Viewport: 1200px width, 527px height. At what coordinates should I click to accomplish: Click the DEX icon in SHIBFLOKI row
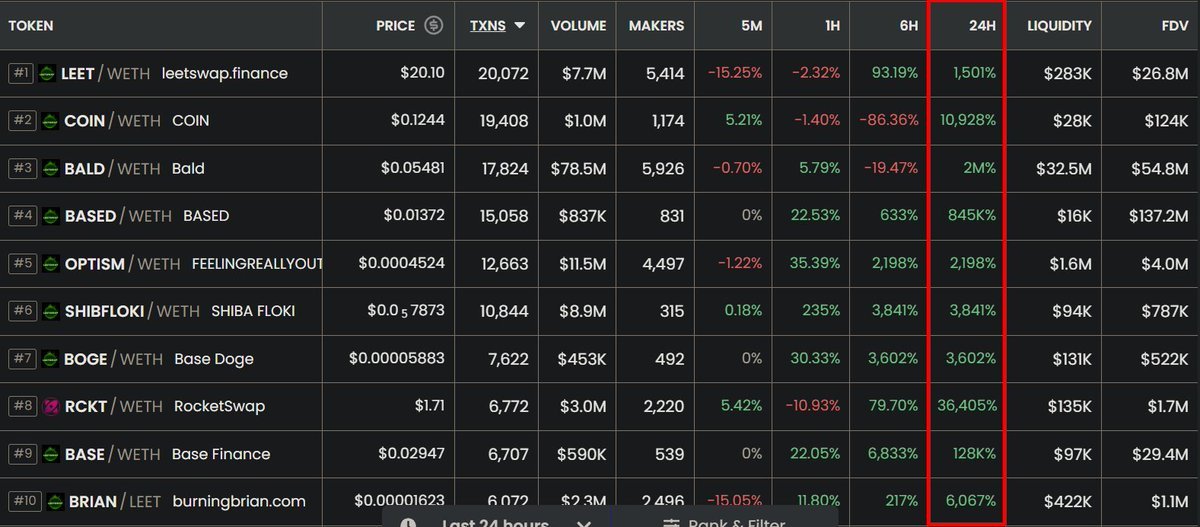pos(50,311)
